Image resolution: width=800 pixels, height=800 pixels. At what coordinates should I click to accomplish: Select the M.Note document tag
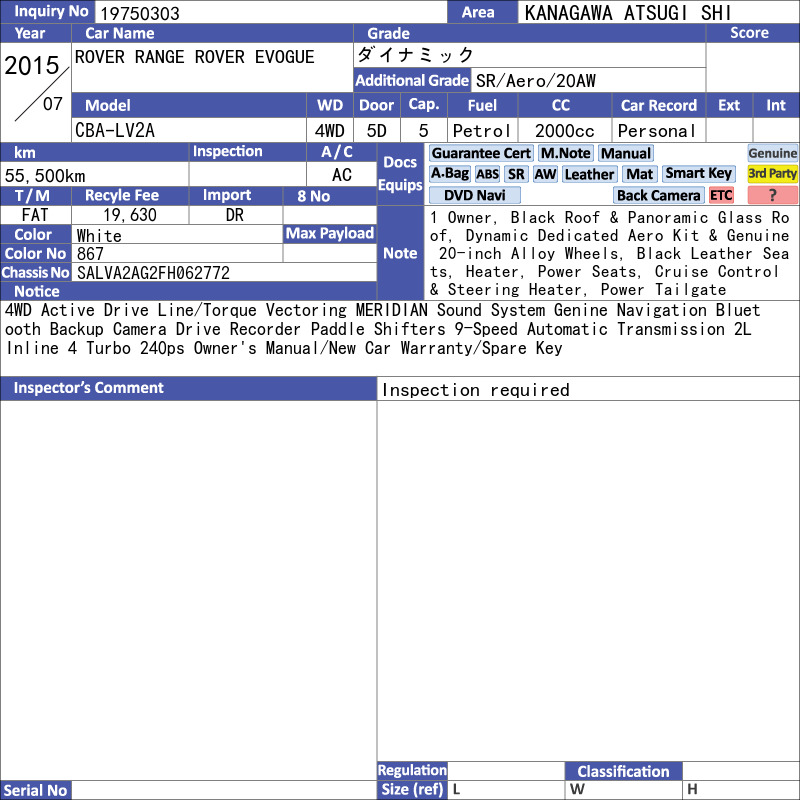pyautogui.click(x=566, y=153)
